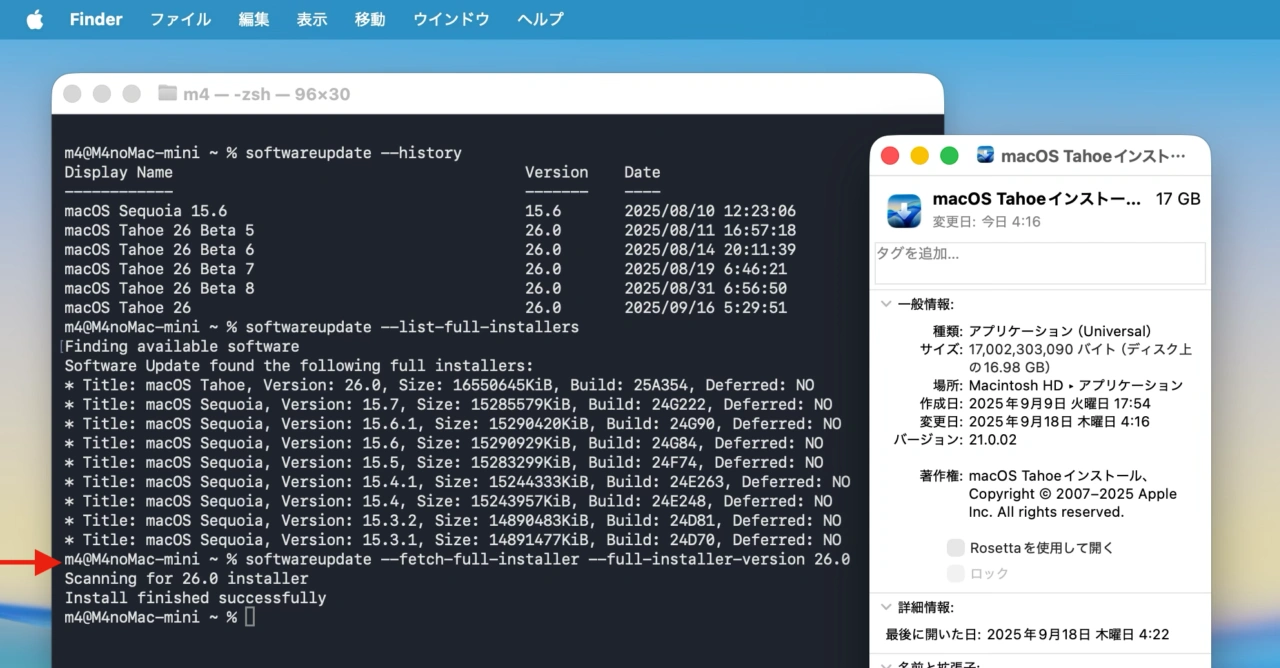Toggle the ロック checkbox
1280x668 pixels.
(x=956, y=573)
